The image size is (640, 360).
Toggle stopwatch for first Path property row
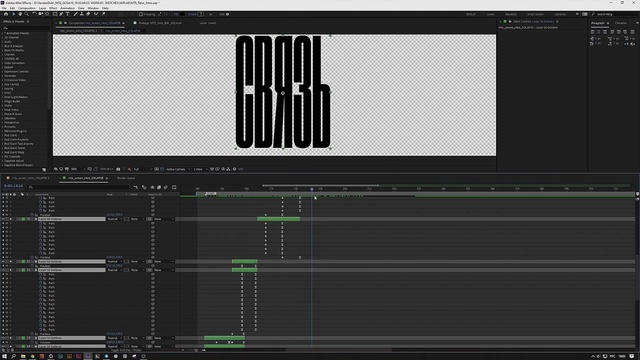click(40, 198)
